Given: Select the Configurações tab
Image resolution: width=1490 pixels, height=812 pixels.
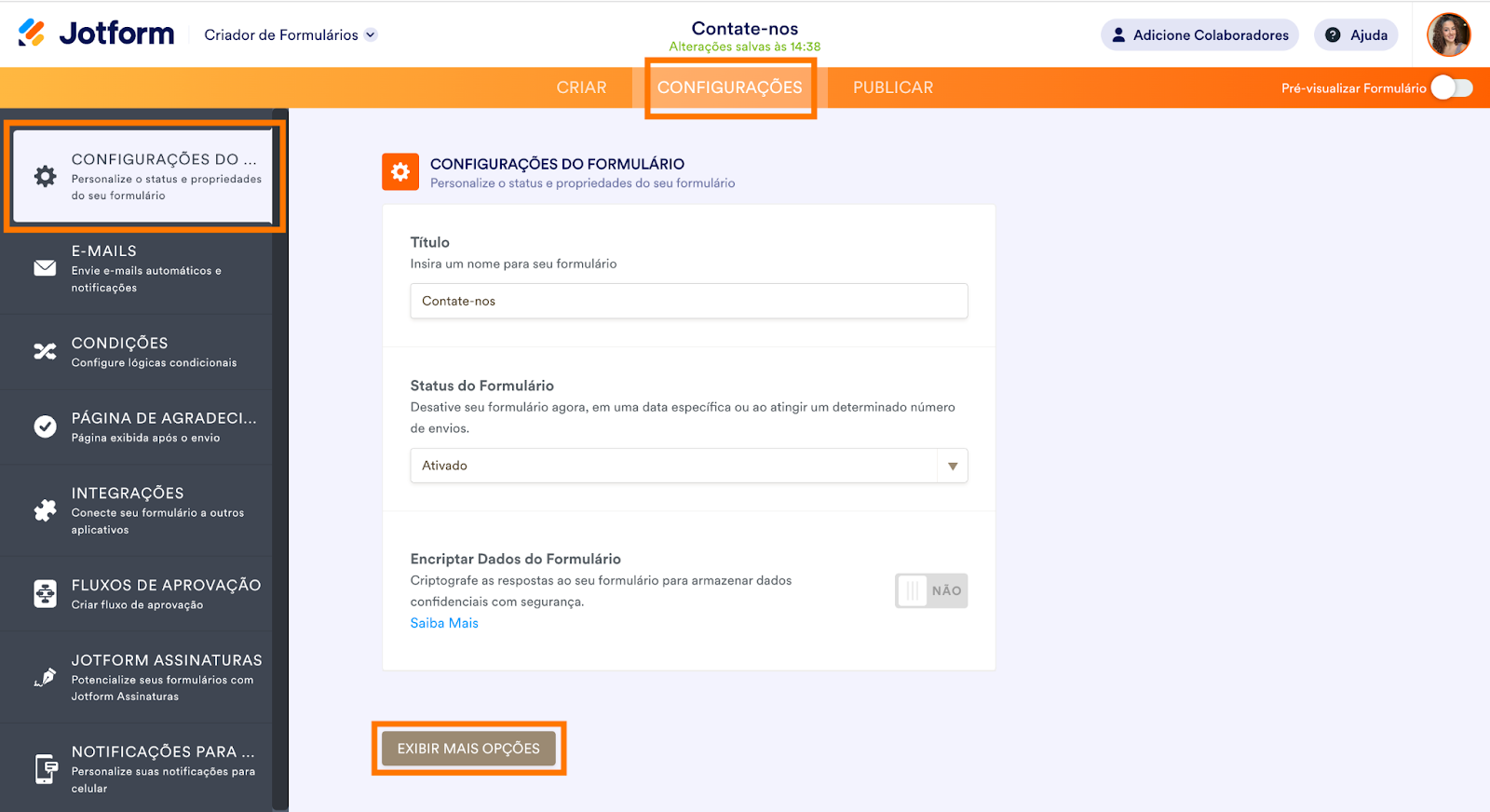Looking at the screenshot, I should 730,87.
